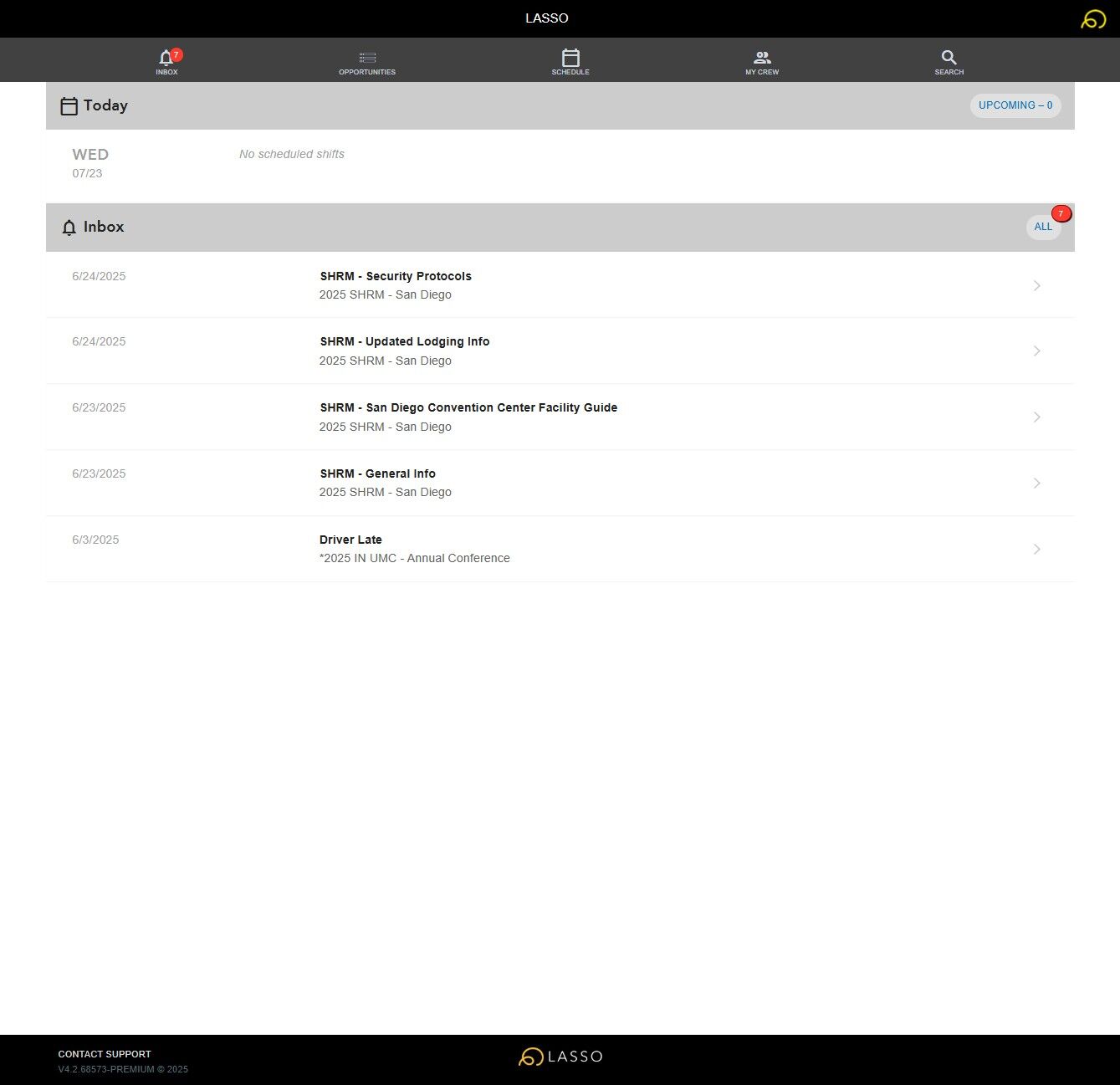The image size is (1120, 1085).
Task: Click the SEARCH label in the navigation bar
Action: 949,72
